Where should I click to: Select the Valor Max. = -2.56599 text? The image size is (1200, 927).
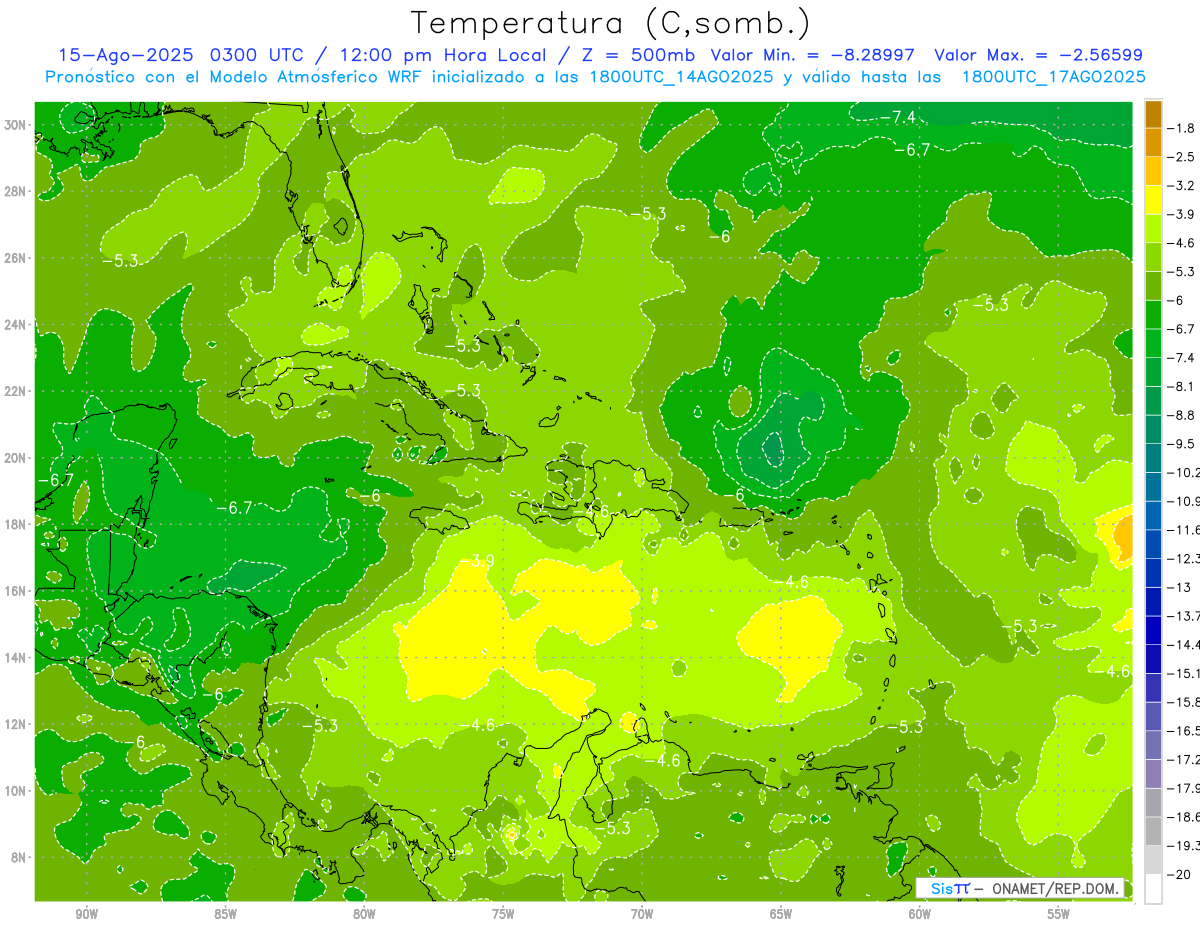point(1037,55)
